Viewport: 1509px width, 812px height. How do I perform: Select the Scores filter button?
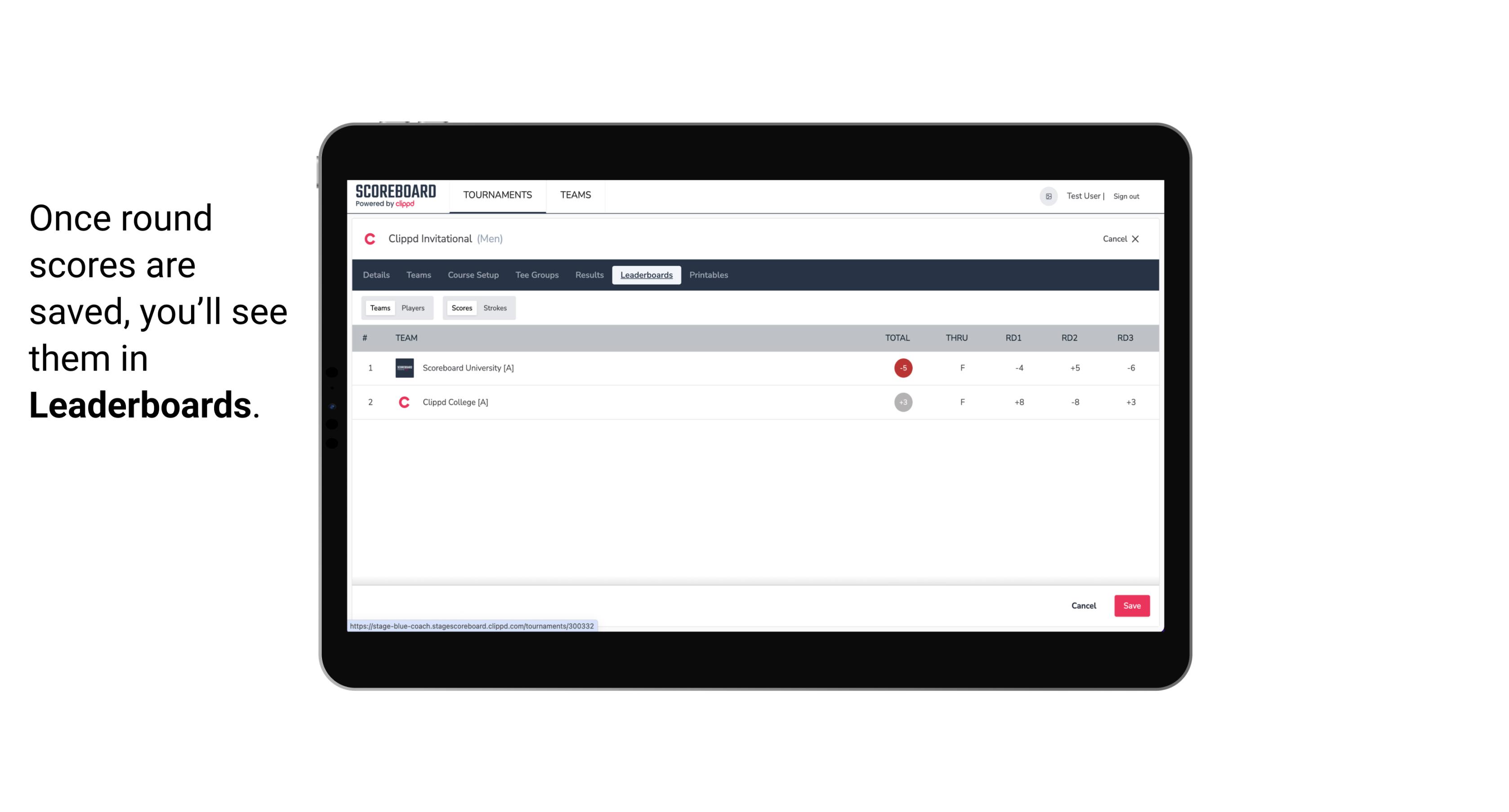pos(461,307)
